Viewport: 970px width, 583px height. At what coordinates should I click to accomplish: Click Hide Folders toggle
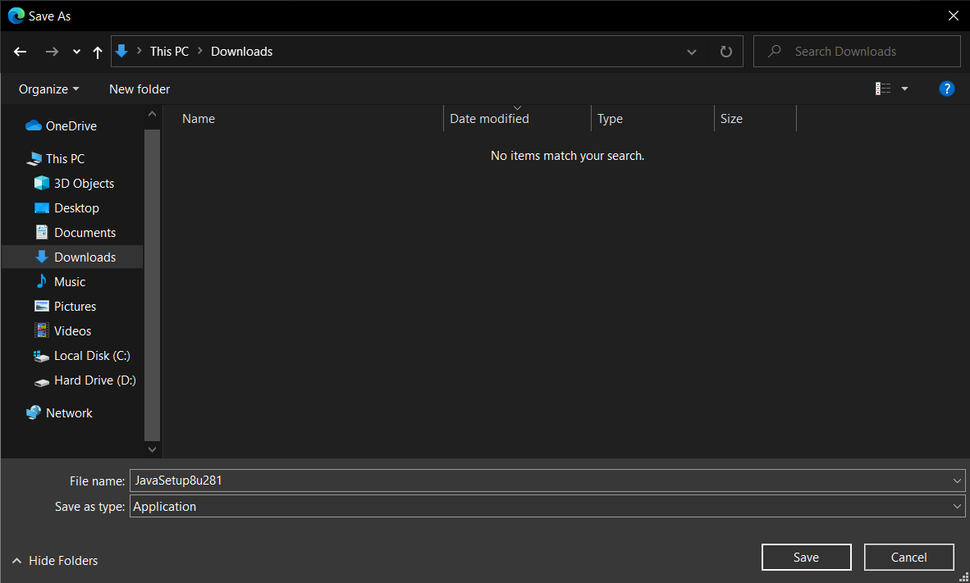coord(55,561)
